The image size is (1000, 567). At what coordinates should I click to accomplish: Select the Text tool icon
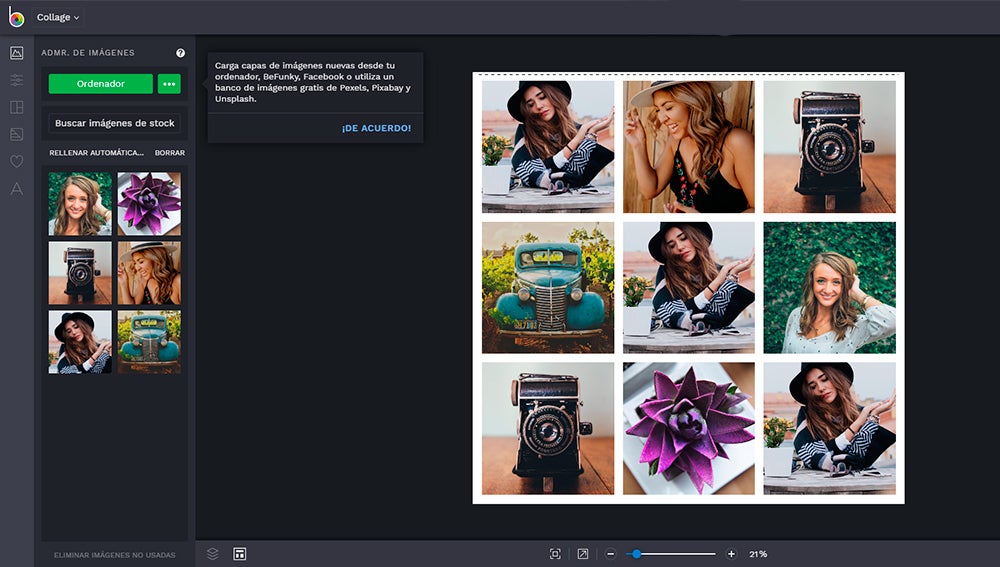click(16, 188)
